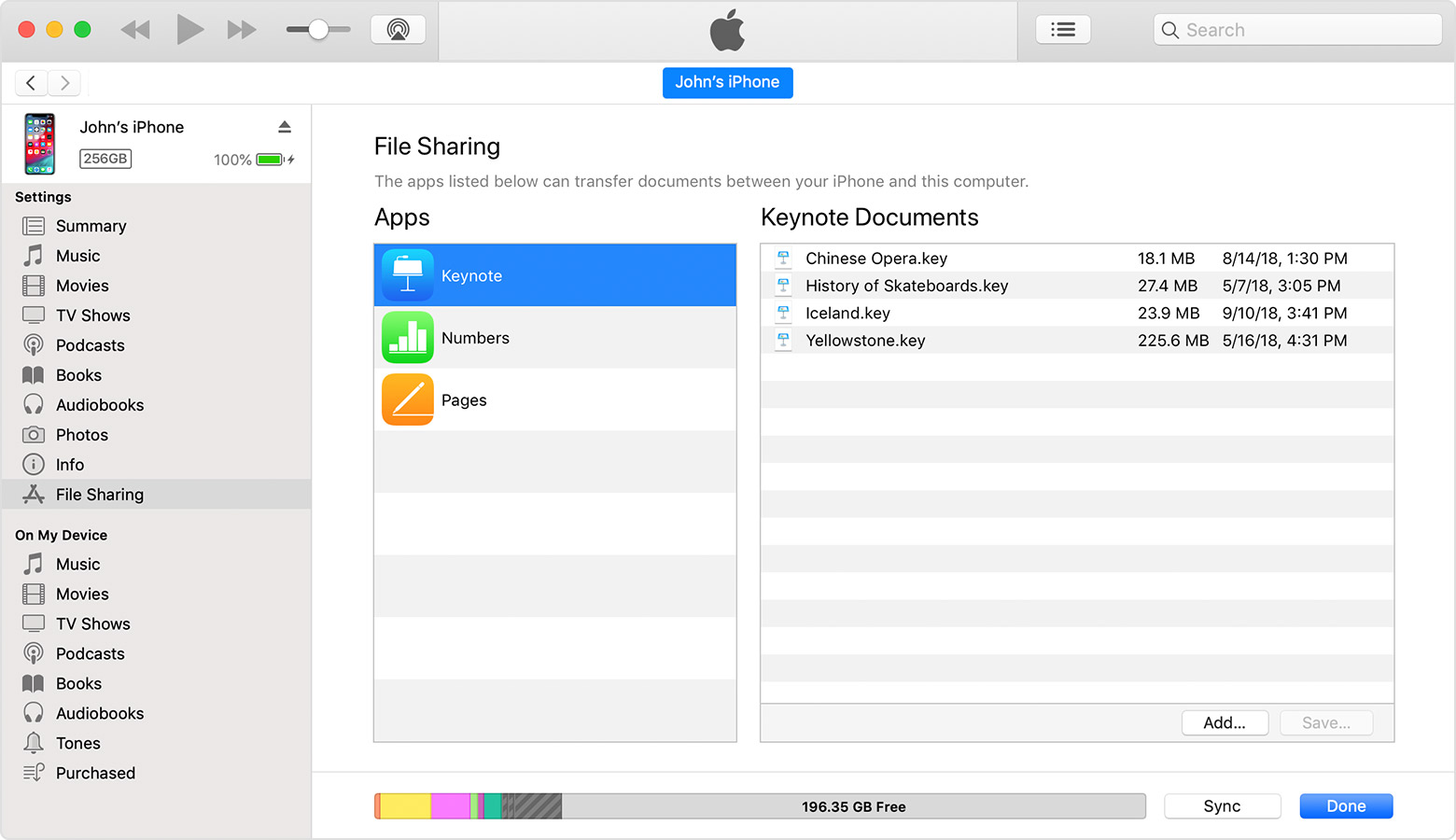
Task: Select the Numbers app icon
Action: click(408, 337)
